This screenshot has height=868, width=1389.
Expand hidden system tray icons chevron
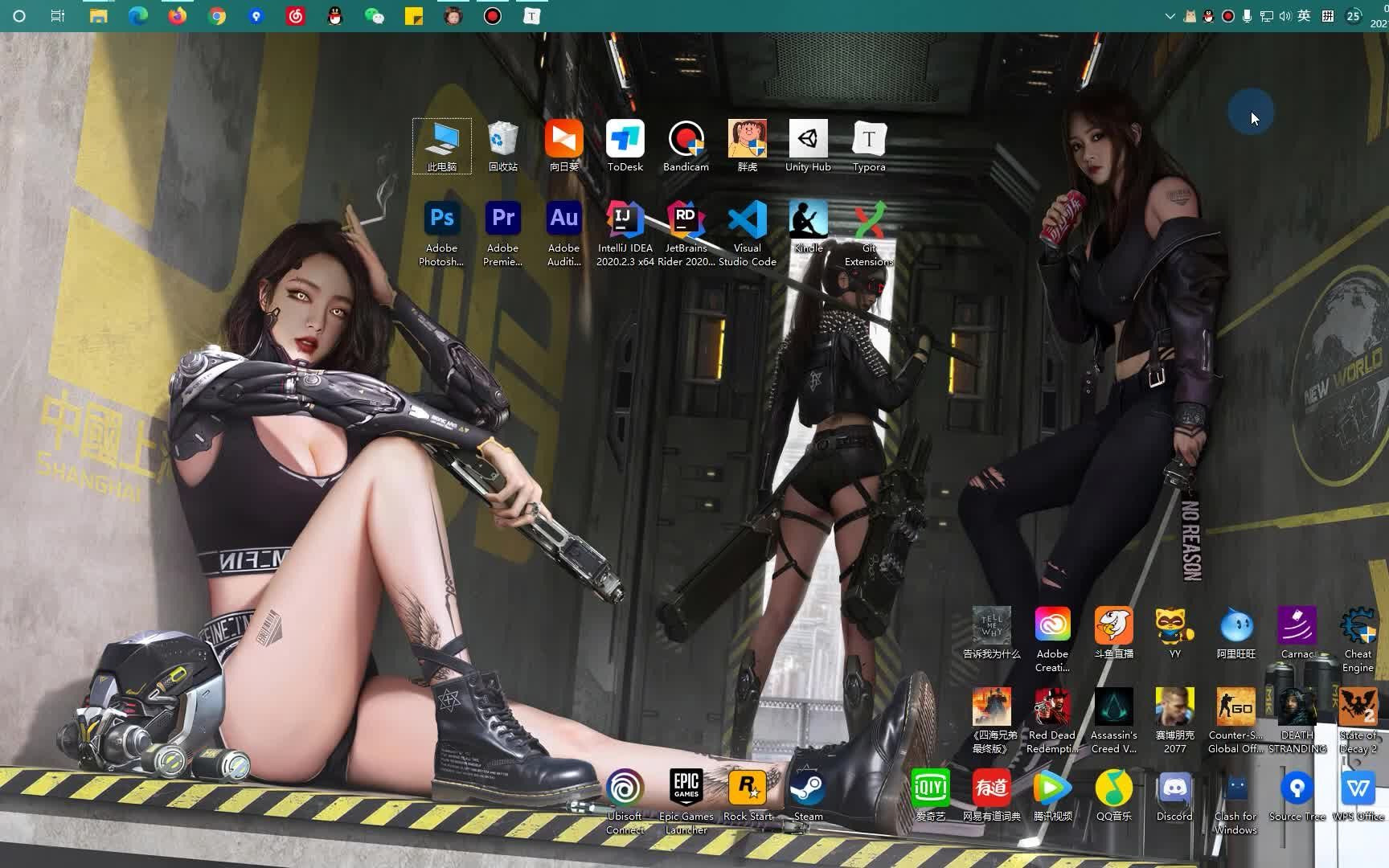tap(1170, 16)
